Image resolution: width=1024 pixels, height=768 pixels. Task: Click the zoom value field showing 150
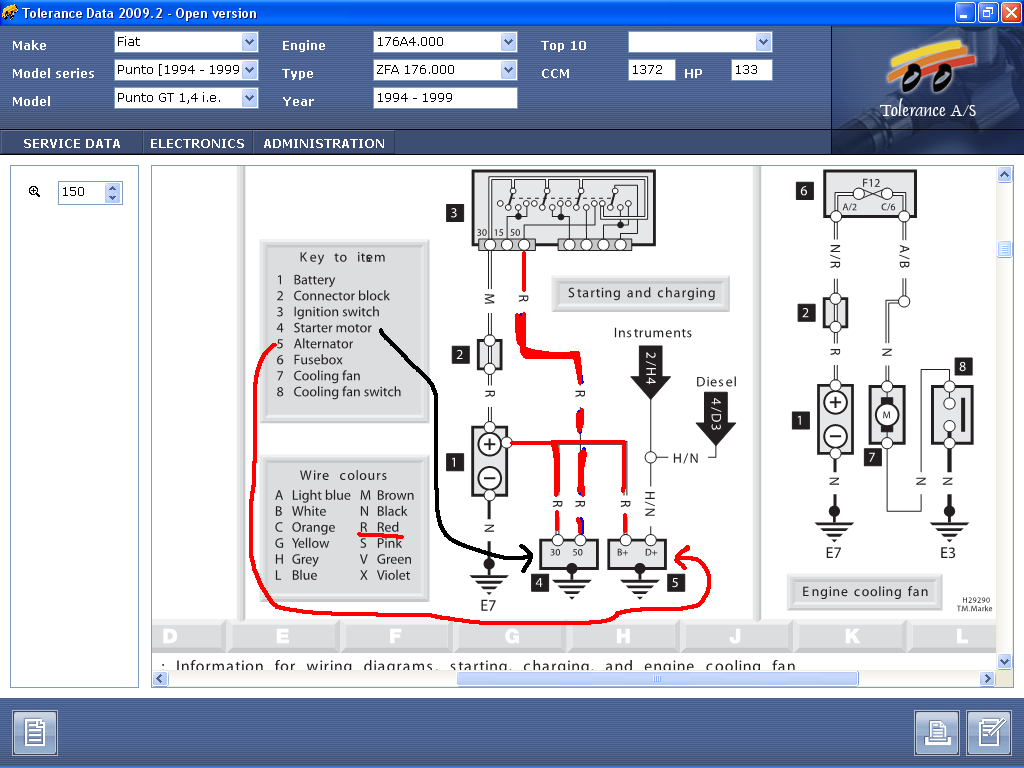point(82,192)
